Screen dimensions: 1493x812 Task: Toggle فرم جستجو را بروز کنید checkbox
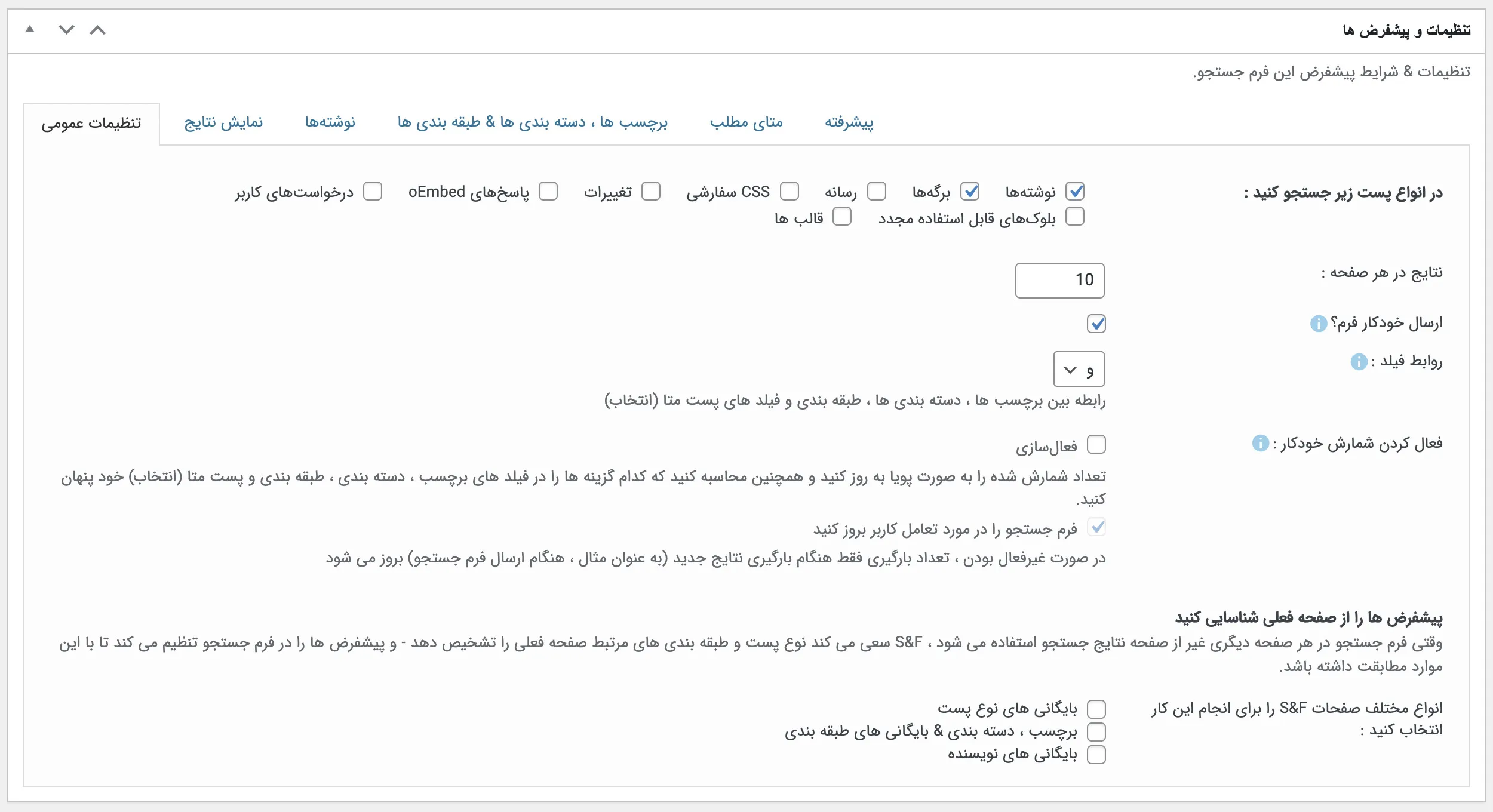[1096, 527]
